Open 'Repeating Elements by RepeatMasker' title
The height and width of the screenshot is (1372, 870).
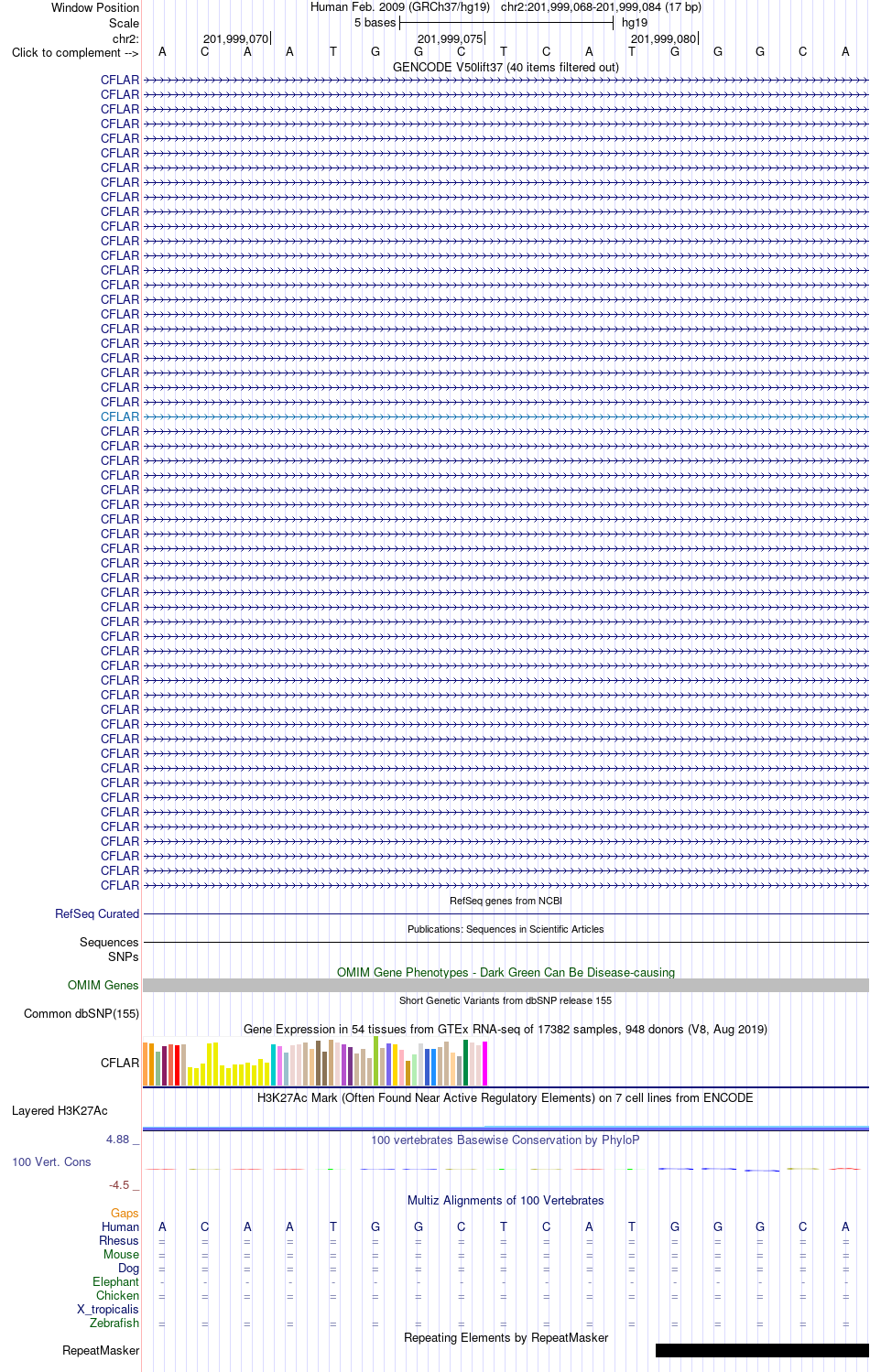coord(506,1337)
